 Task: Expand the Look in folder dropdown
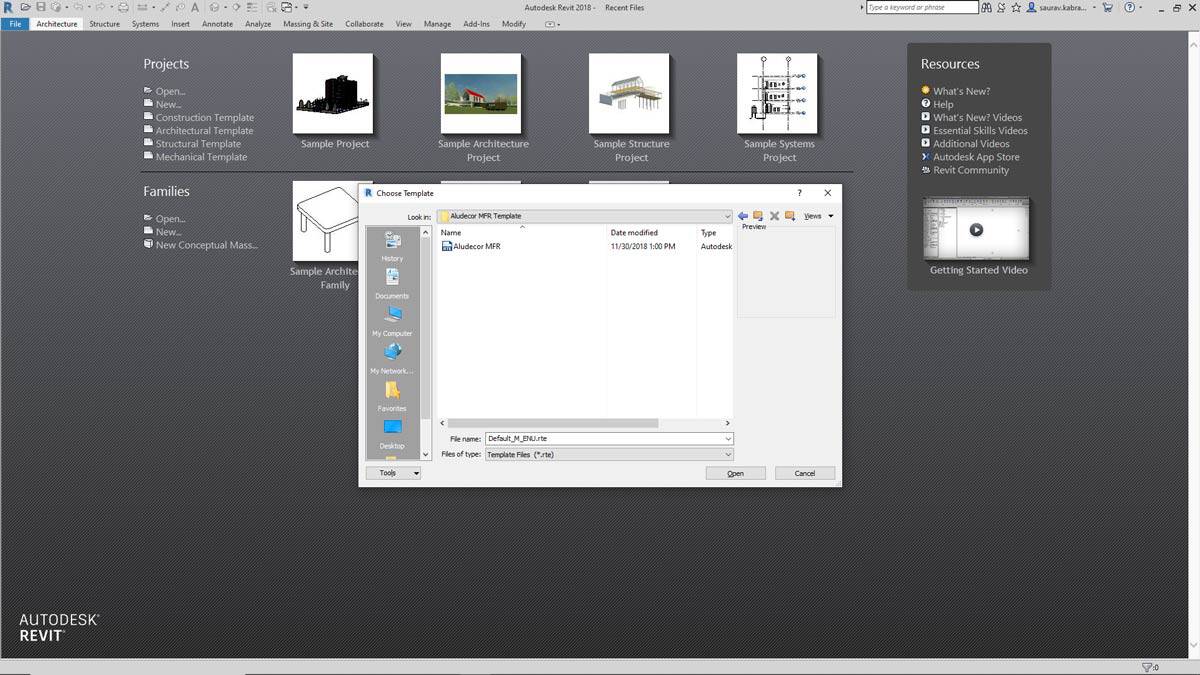pyautogui.click(x=728, y=216)
